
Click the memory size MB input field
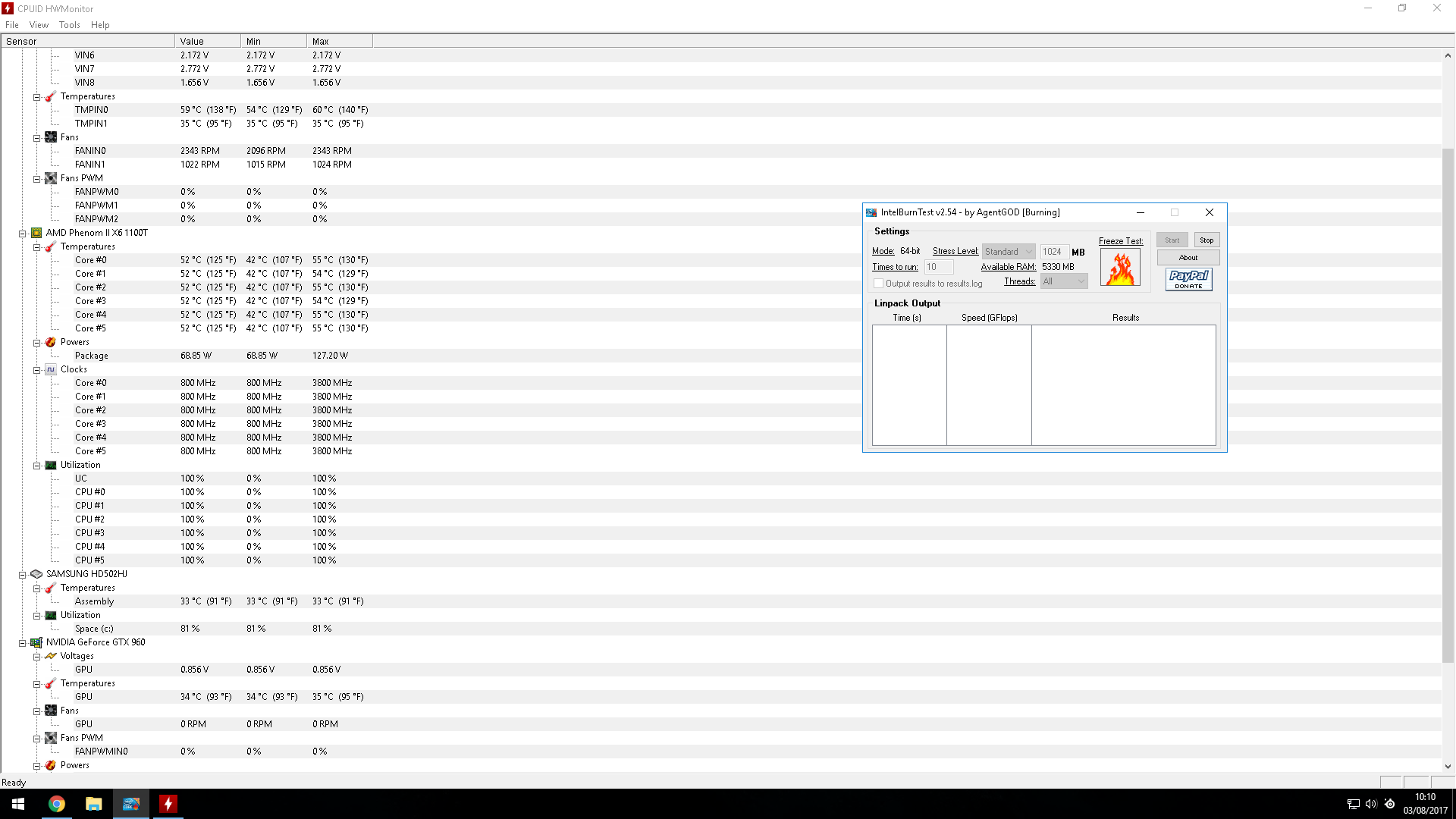pyautogui.click(x=1054, y=252)
